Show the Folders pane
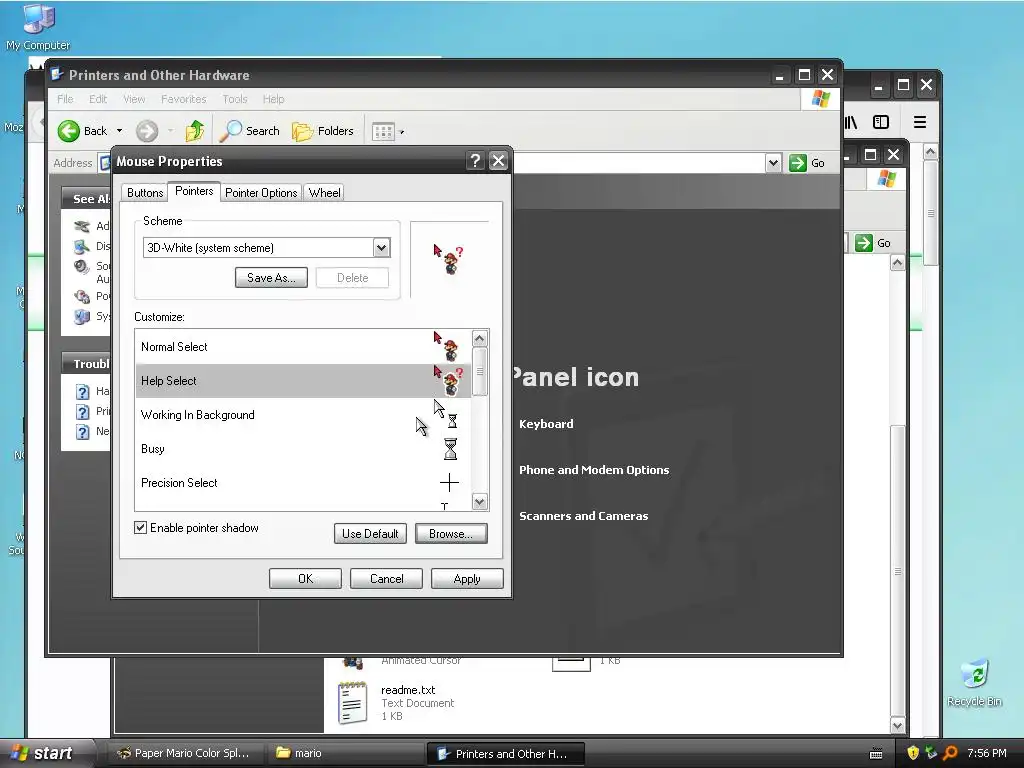 [x=323, y=131]
